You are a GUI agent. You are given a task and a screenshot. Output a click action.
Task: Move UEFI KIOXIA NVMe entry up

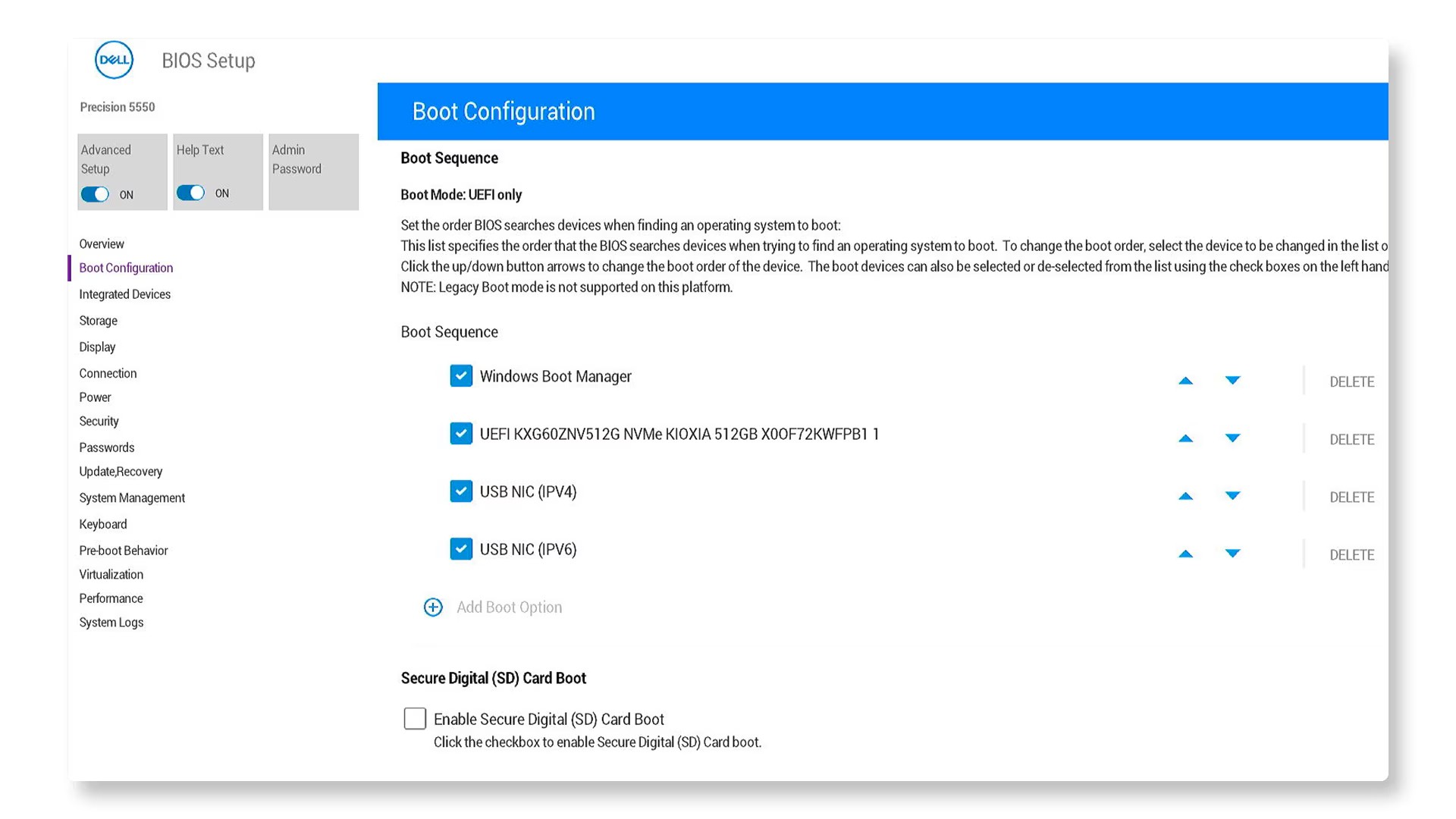coord(1186,438)
